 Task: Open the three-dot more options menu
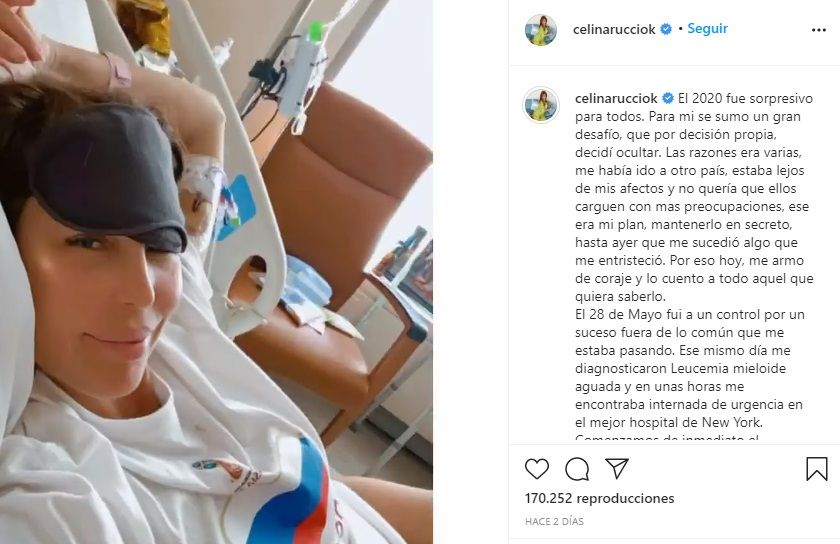(819, 30)
